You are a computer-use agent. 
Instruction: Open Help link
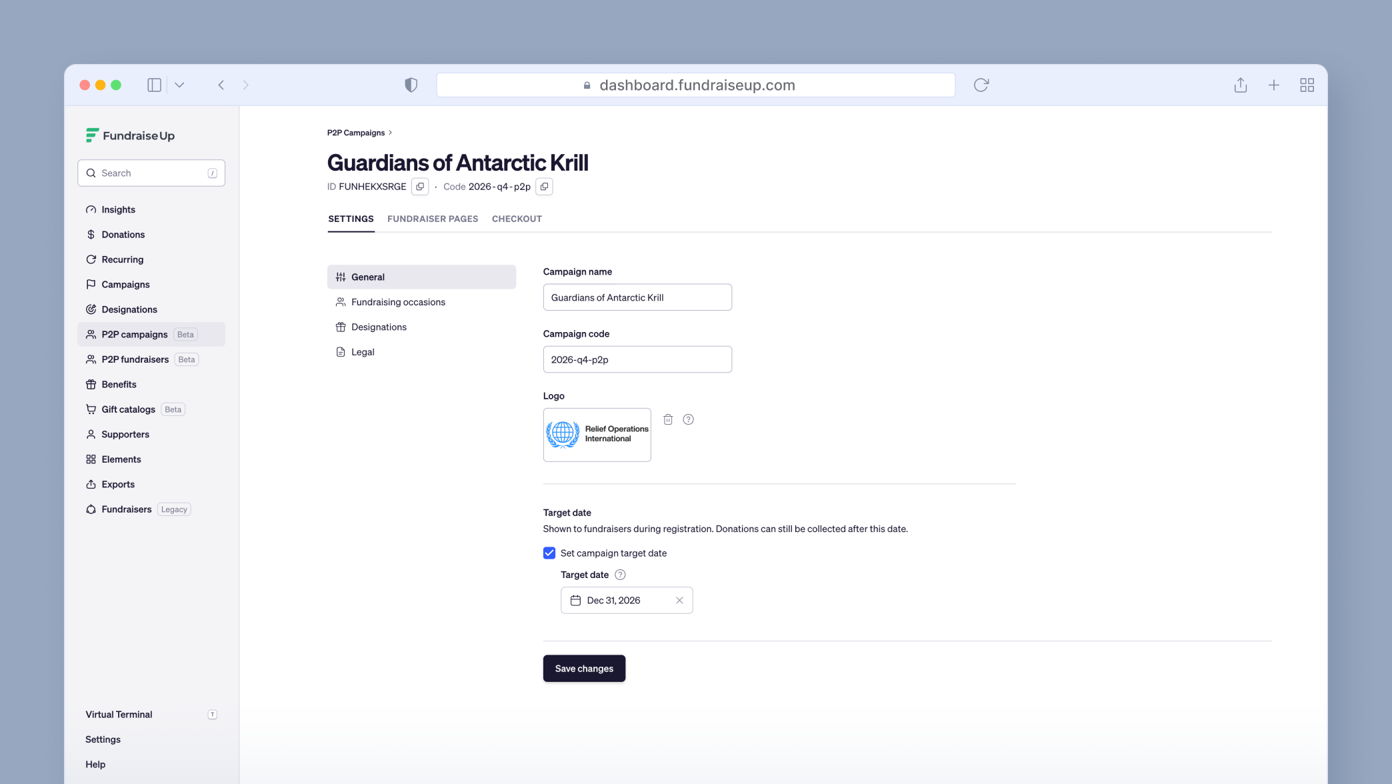95,765
